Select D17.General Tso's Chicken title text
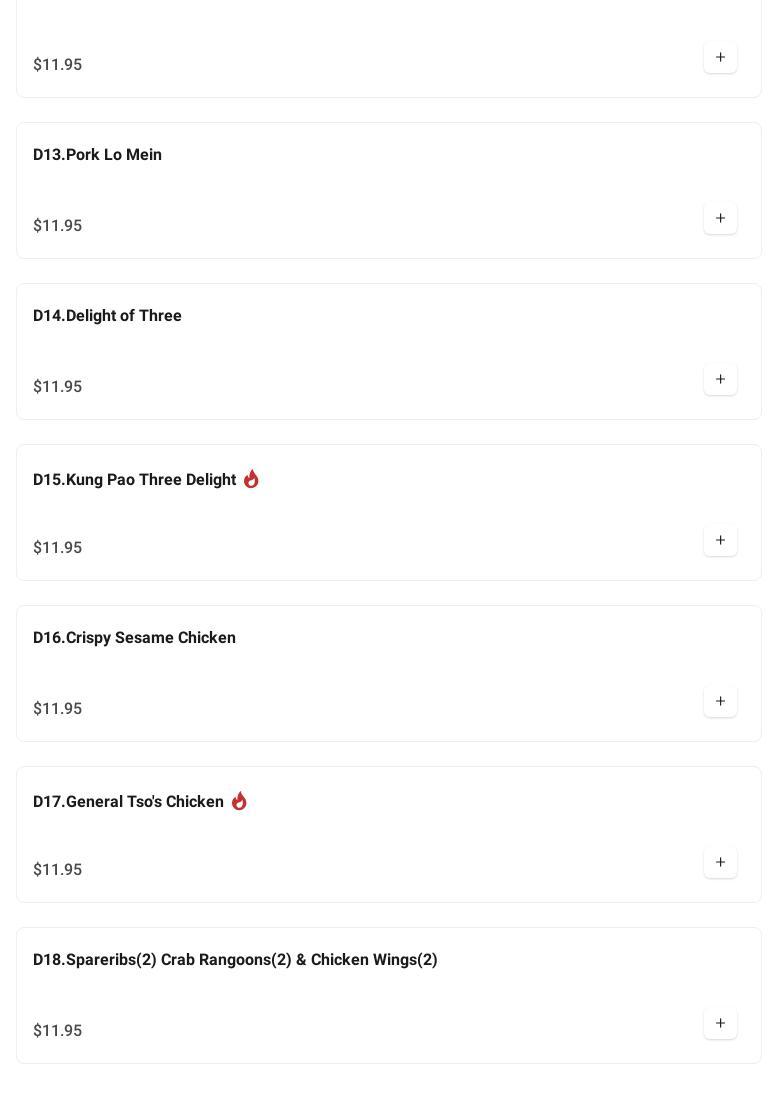778x1094 pixels. point(128,801)
